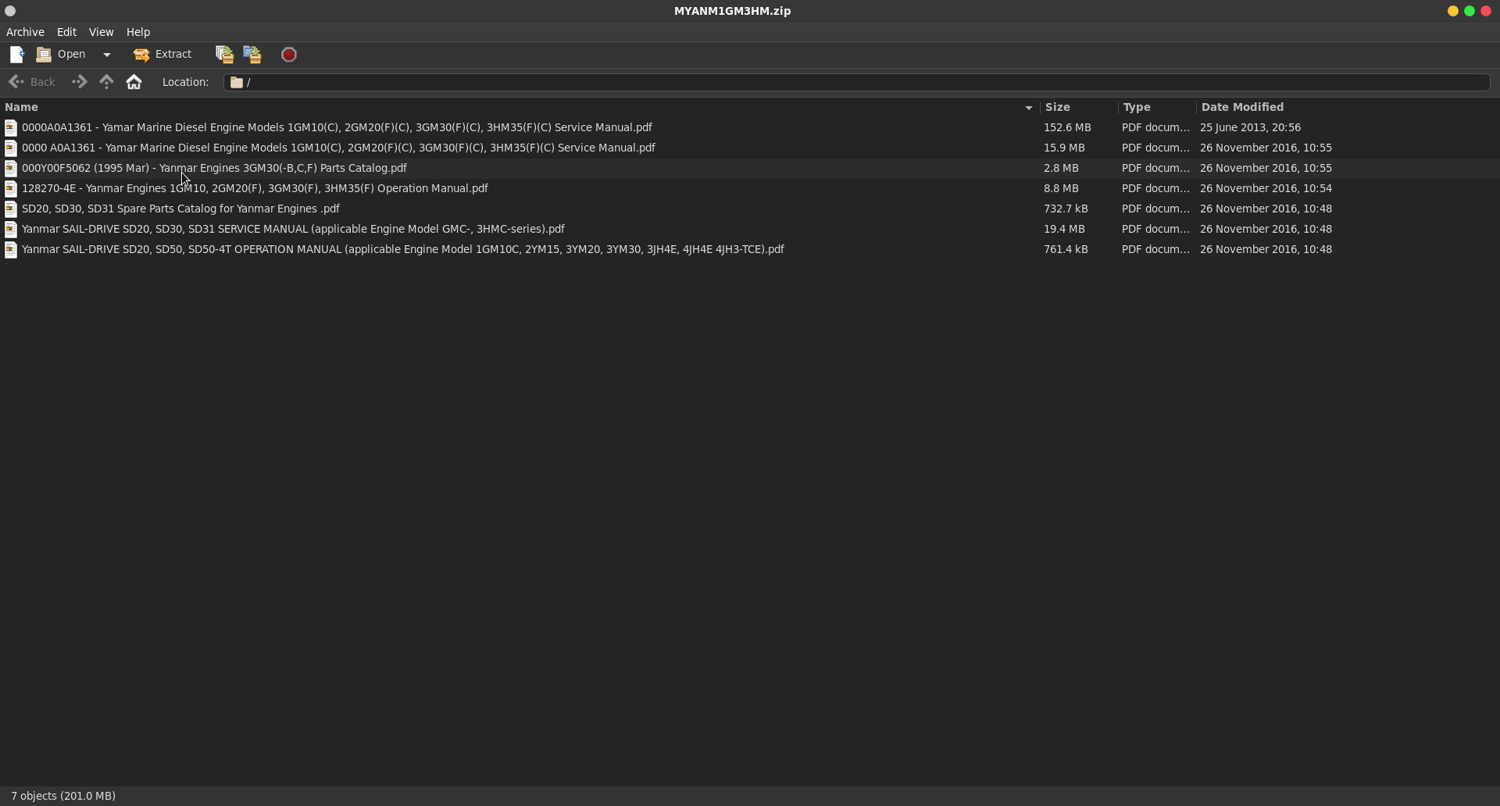Select '128270-4E - Yanmar Engines' Operation Manual name
The image size is (1500, 806).
(255, 188)
